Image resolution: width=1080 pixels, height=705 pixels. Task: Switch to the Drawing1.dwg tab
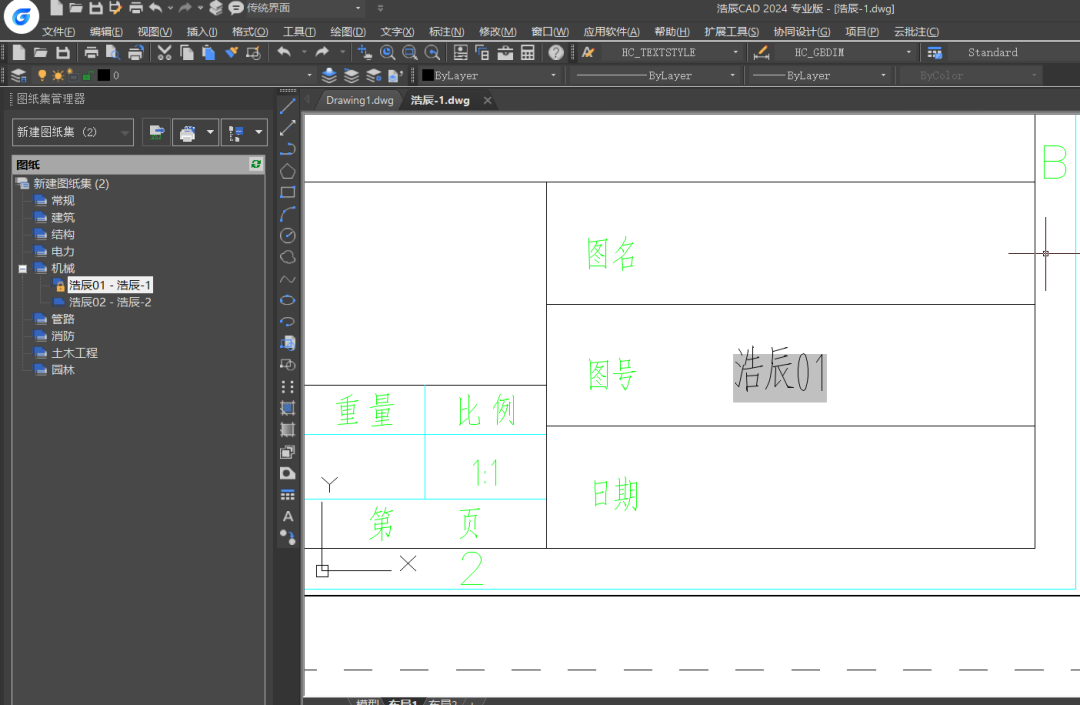coord(360,101)
